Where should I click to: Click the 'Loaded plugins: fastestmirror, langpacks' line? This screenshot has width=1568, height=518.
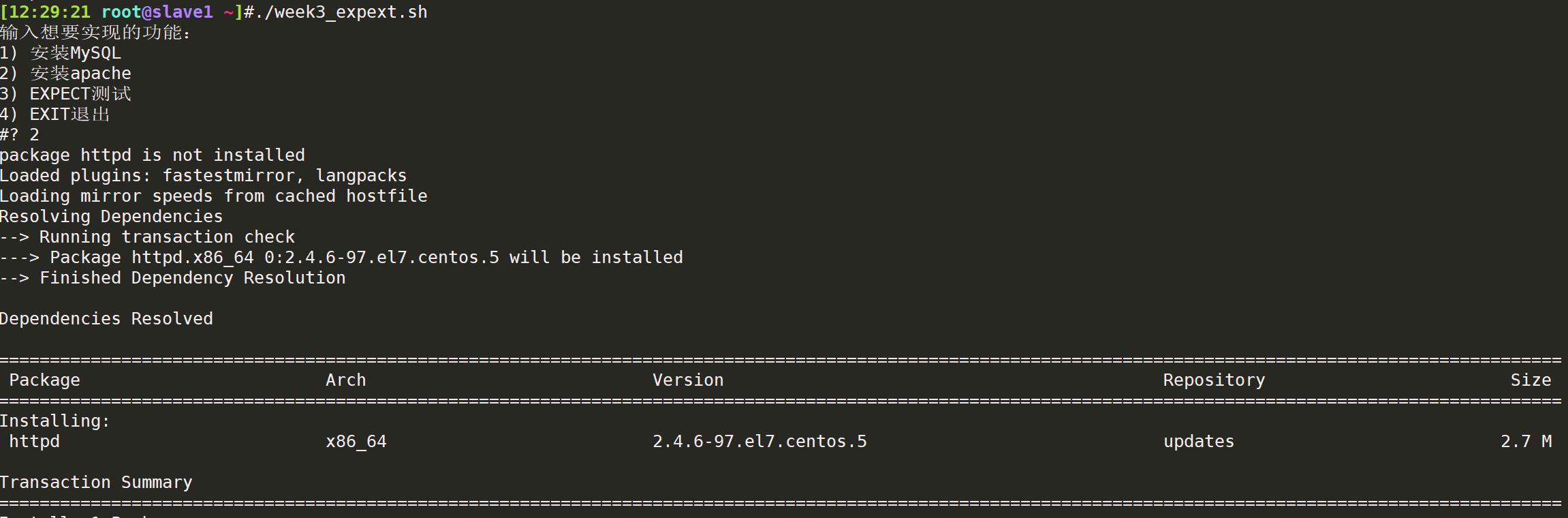point(204,176)
